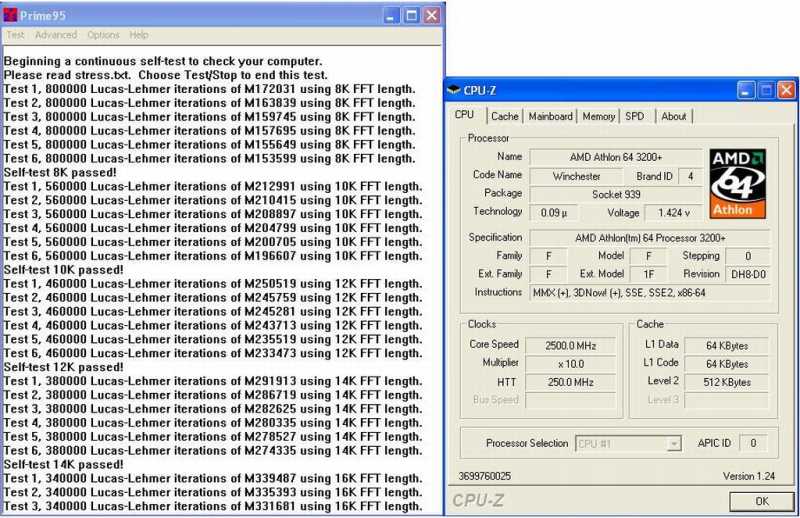Click the line containing M172031

tap(209, 89)
